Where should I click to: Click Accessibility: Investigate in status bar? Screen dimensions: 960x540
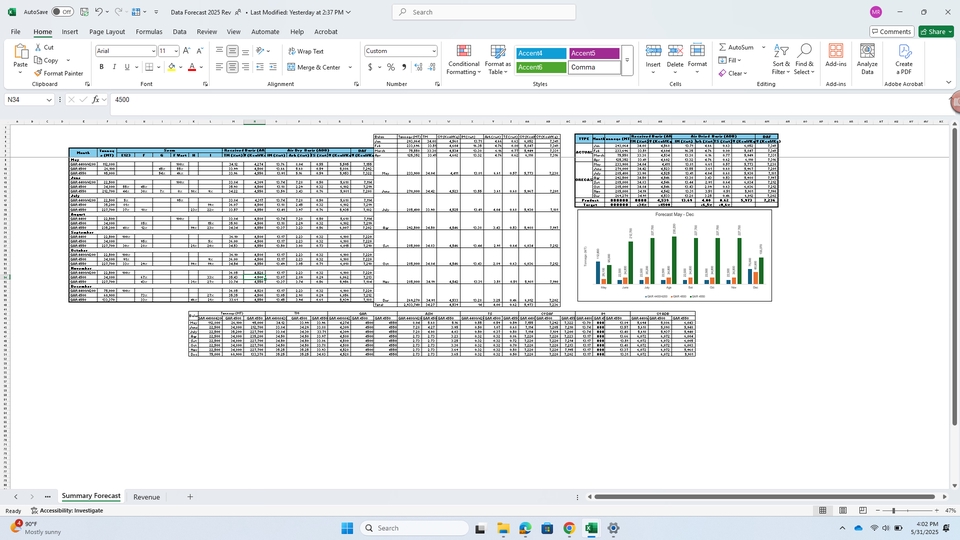[x=67, y=511]
